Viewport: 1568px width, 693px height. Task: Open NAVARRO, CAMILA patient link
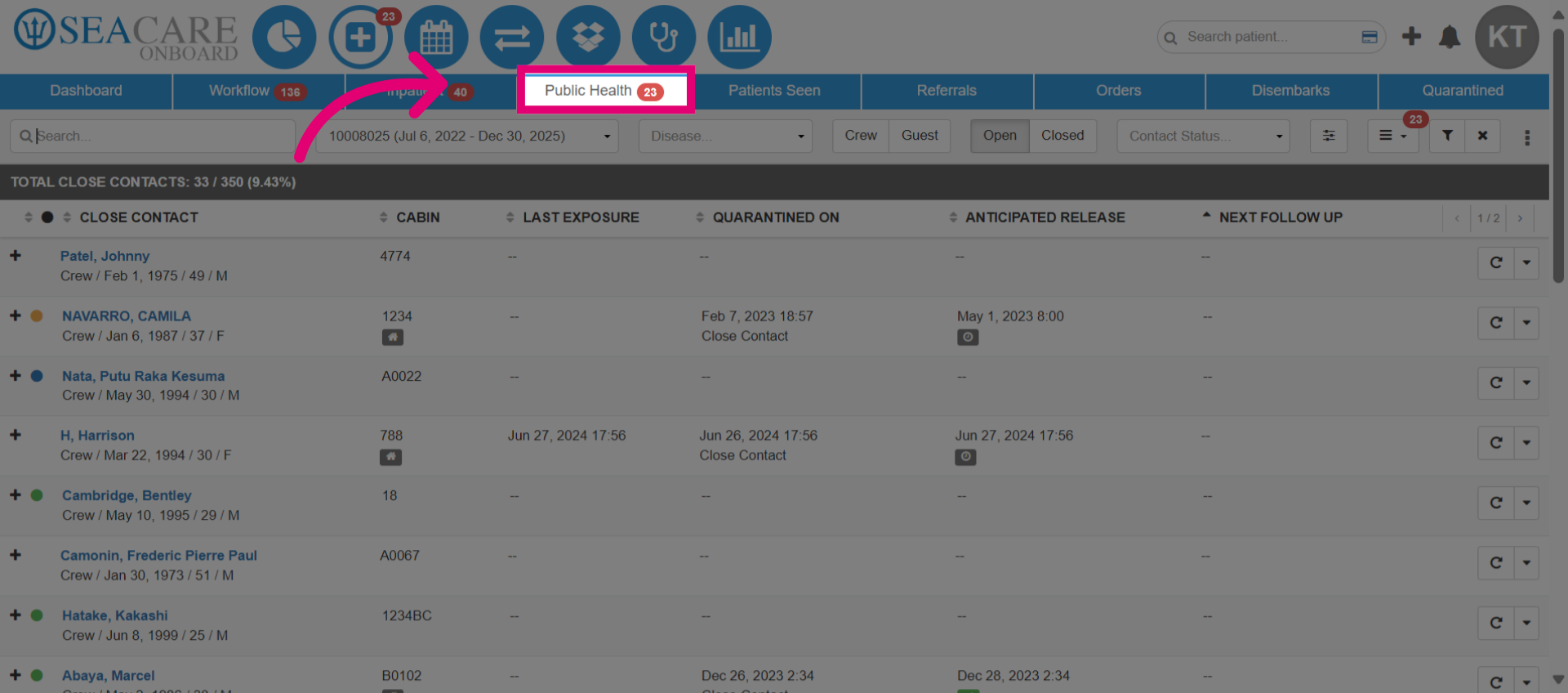coord(127,315)
